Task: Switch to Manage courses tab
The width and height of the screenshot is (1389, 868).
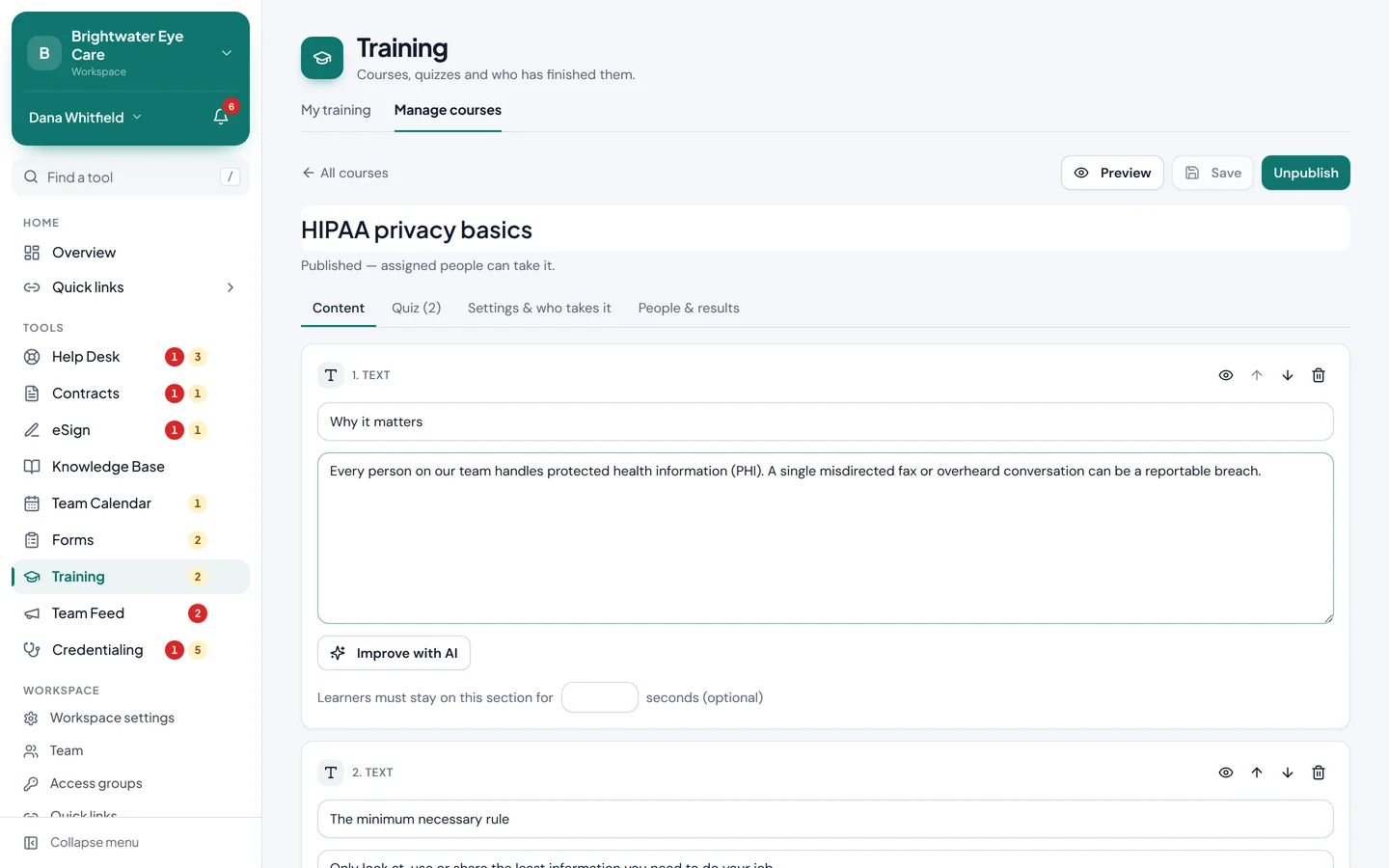Action: (448, 110)
